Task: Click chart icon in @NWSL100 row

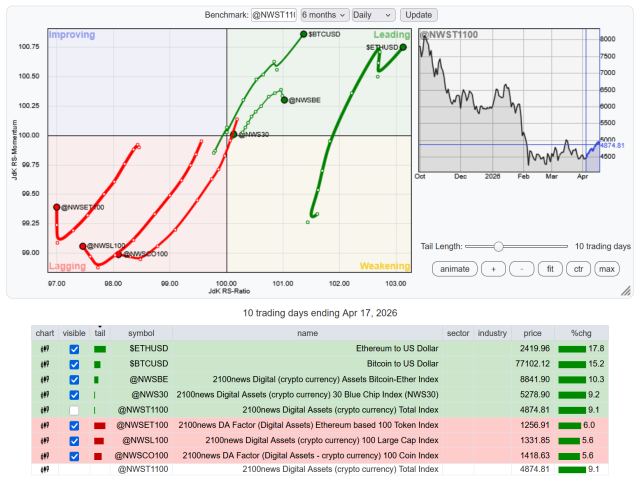Action: [x=45, y=440]
